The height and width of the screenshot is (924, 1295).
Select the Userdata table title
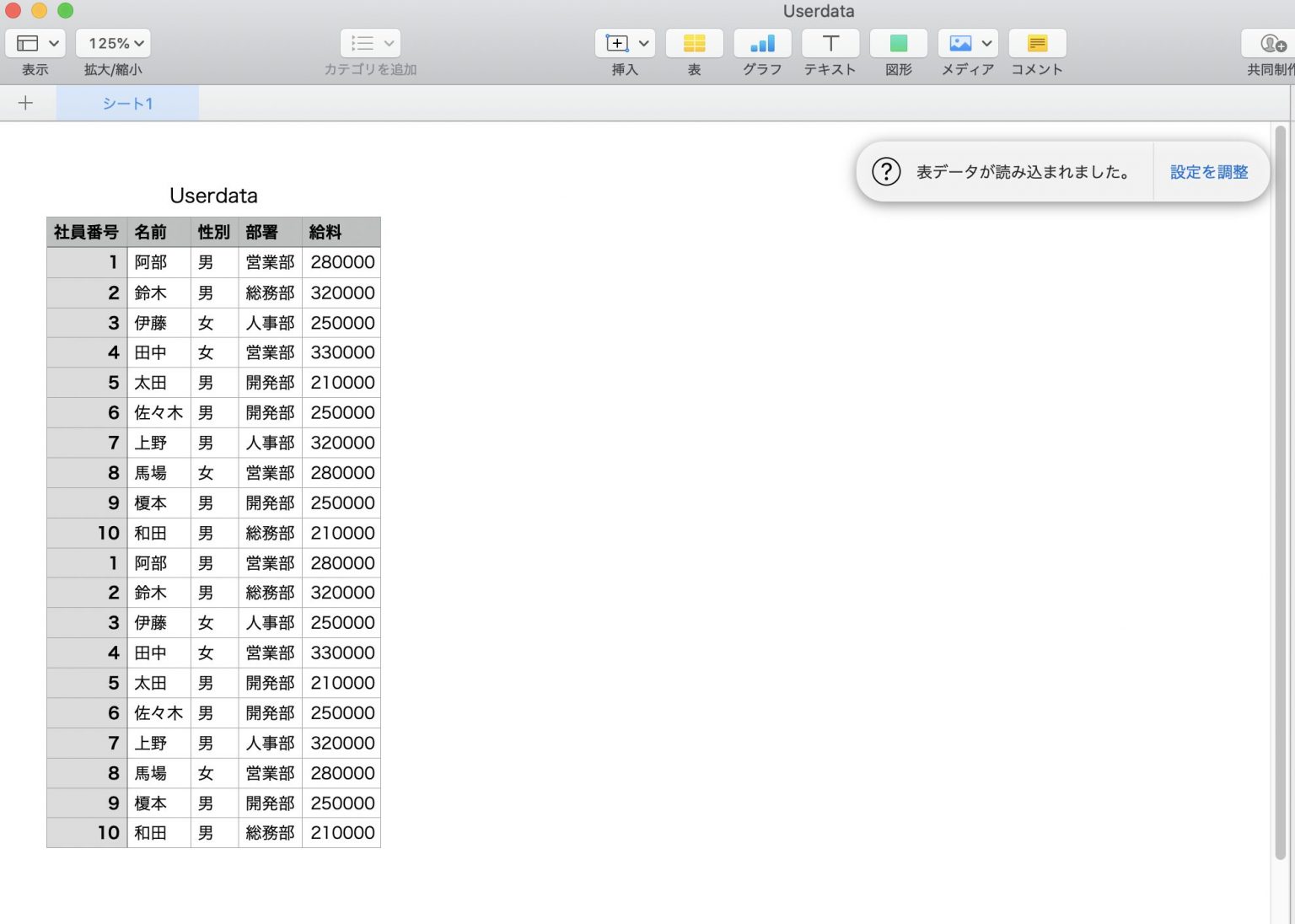click(x=213, y=196)
